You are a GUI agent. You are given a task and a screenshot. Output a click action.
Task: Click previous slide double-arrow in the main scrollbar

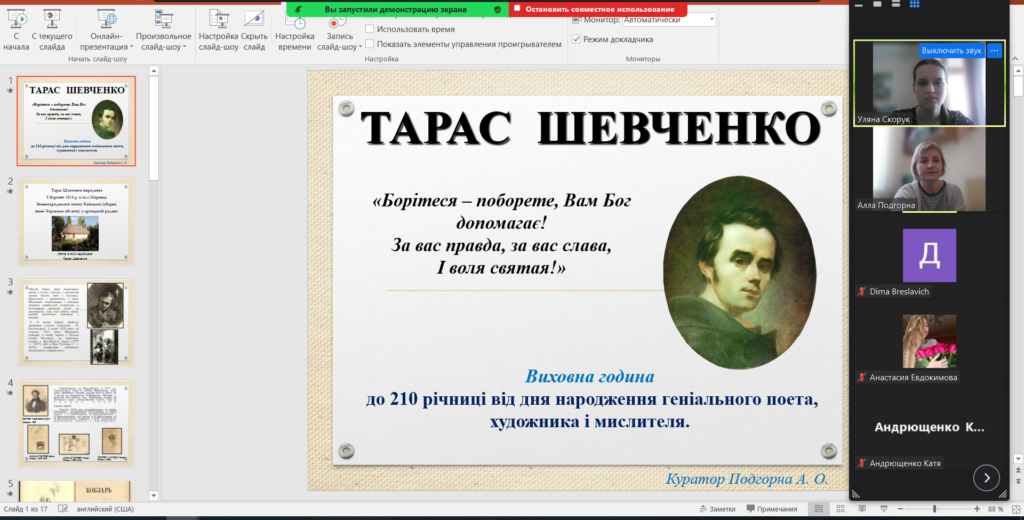point(1017,470)
